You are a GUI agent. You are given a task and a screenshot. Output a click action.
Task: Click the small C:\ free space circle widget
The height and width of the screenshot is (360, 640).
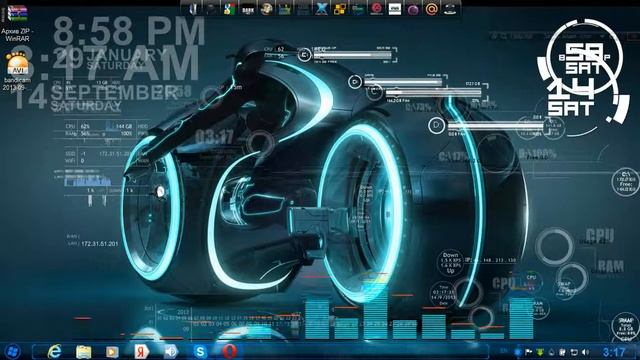pos(625,182)
